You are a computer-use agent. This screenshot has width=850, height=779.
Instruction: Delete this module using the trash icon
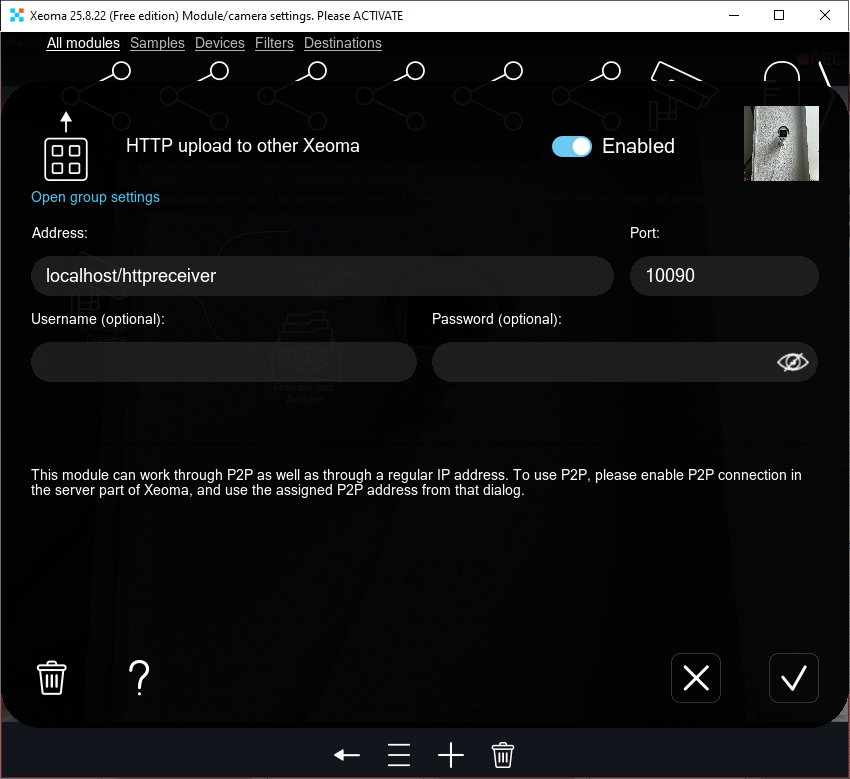51,677
